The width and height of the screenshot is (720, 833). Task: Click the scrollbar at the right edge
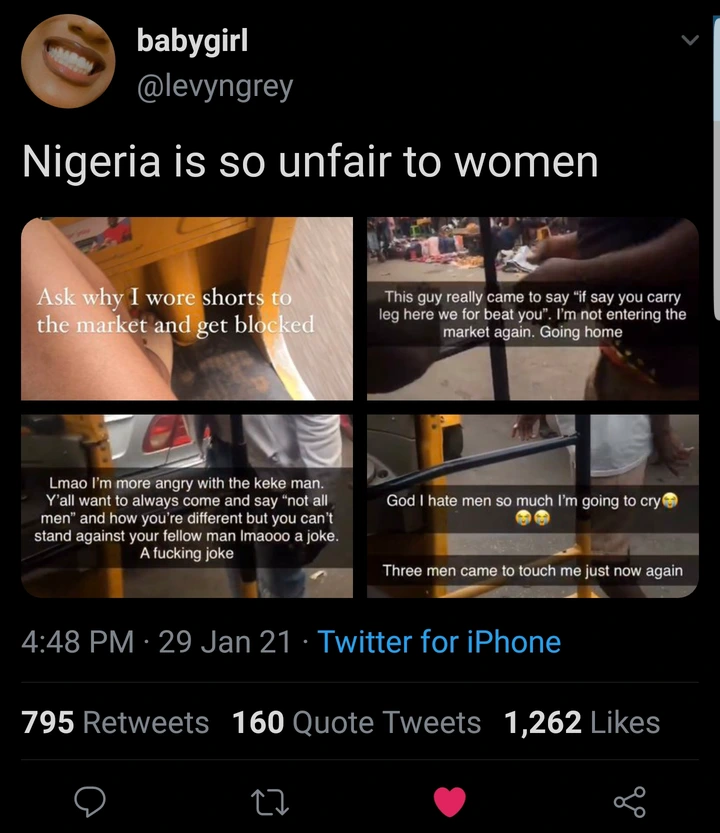(715, 180)
